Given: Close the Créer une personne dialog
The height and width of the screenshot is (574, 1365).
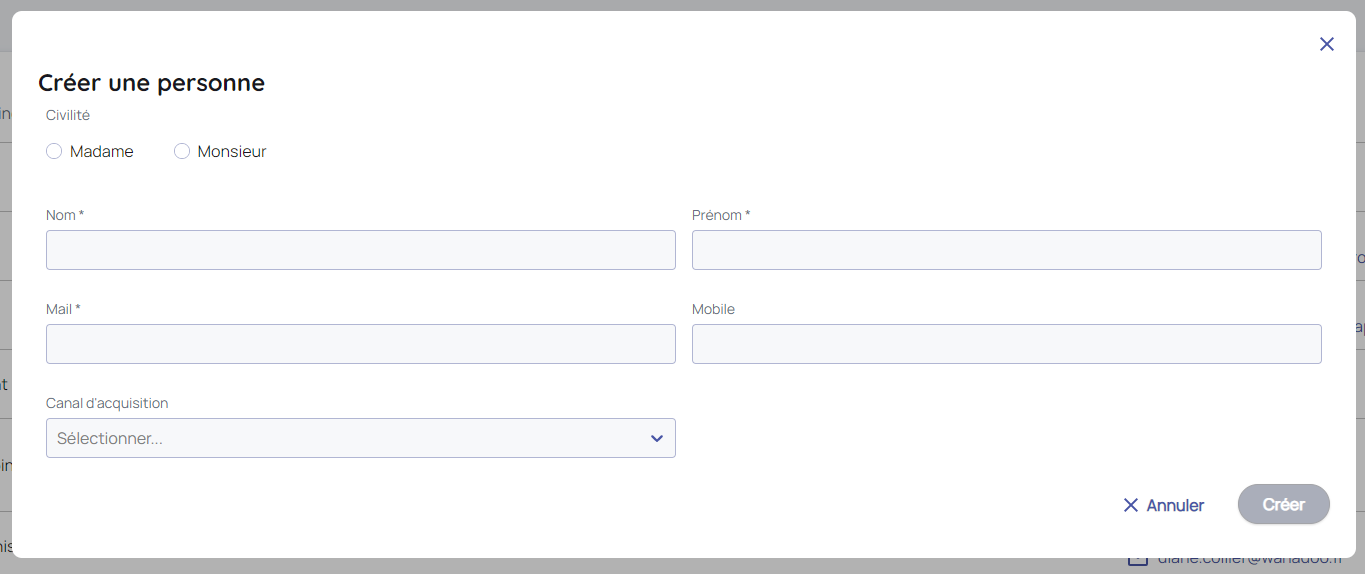Looking at the screenshot, I should coord(1326,44).
